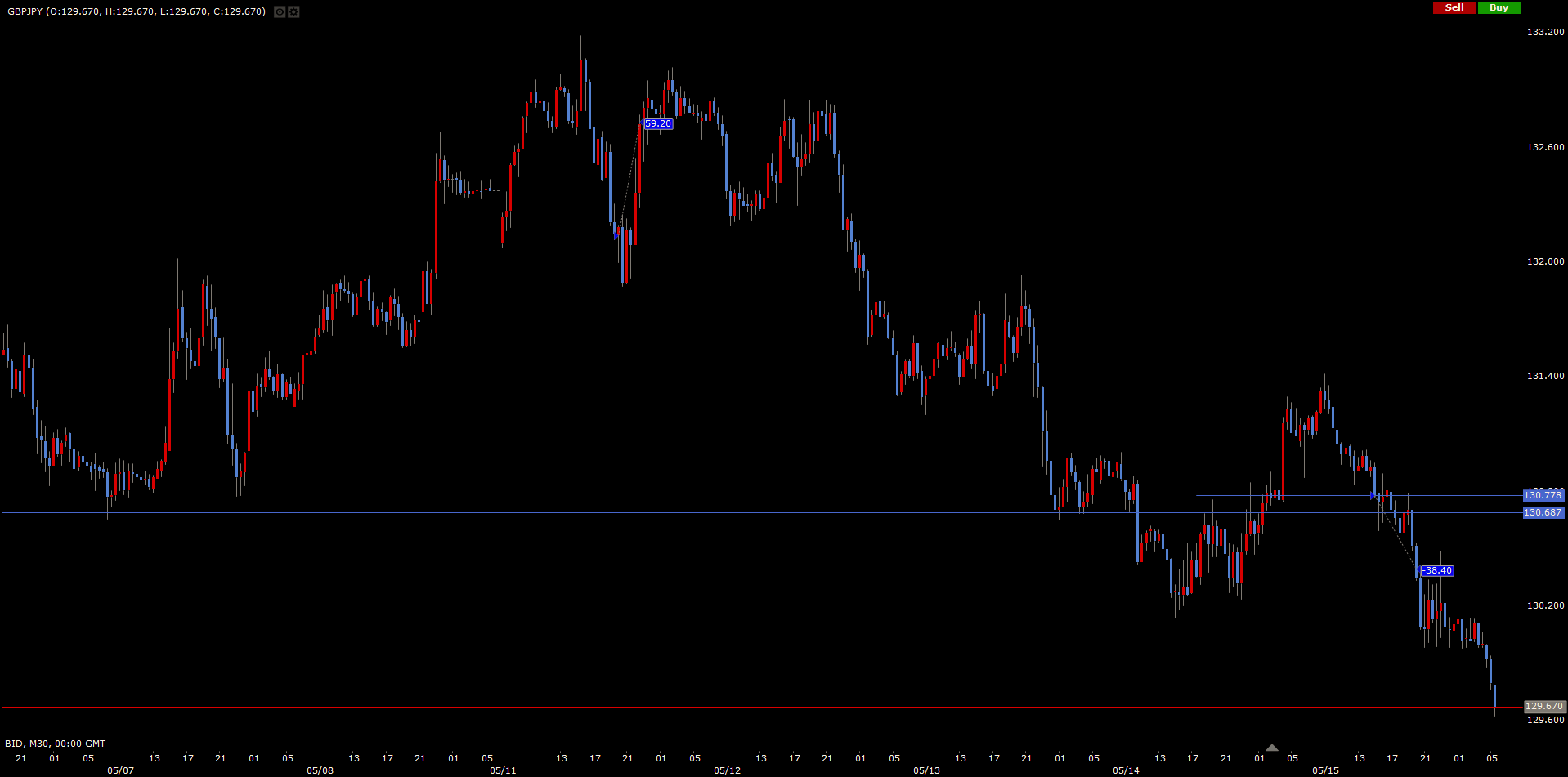The image size is (1568, 777).
Task: Click the 05/13 date on the time axis
Action: click(926, 770)
